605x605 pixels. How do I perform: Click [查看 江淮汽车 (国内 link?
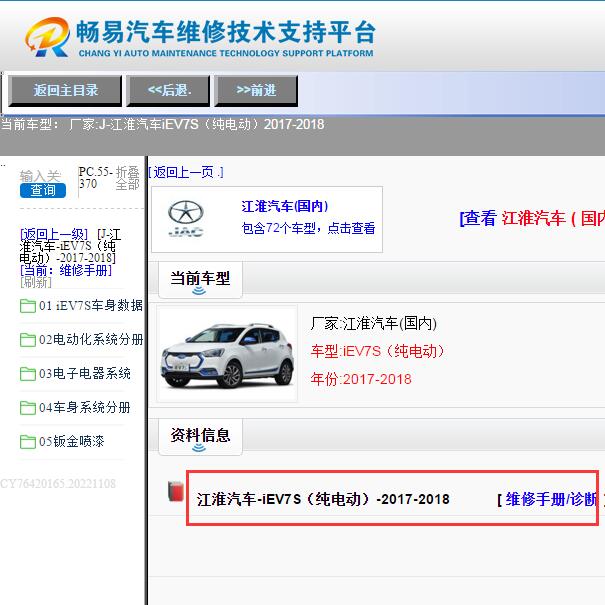[532, 218]
